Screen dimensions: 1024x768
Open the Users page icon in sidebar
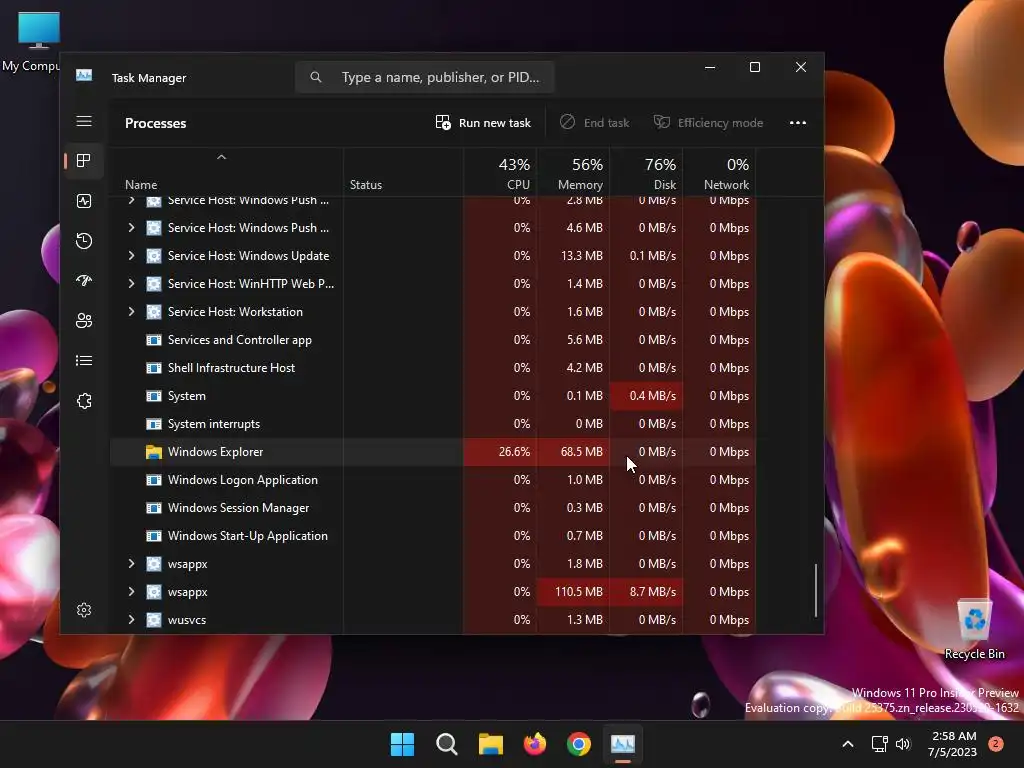[x=84, y=321]
